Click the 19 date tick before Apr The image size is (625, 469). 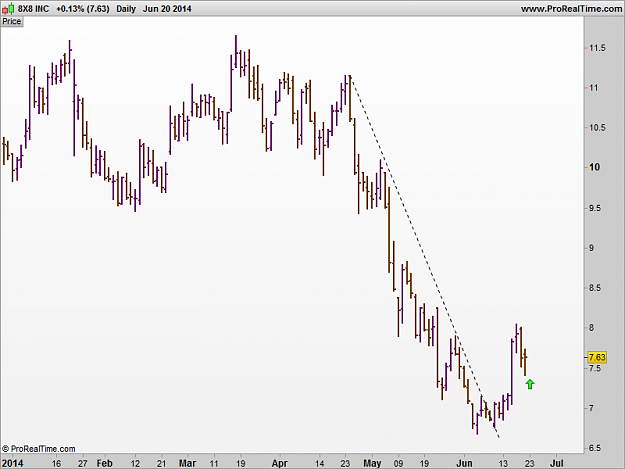(240, 463)
